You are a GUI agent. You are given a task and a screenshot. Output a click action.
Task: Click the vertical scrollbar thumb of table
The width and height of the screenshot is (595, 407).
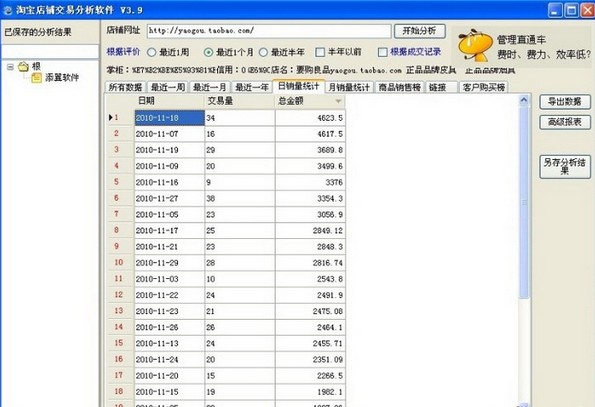524,202
